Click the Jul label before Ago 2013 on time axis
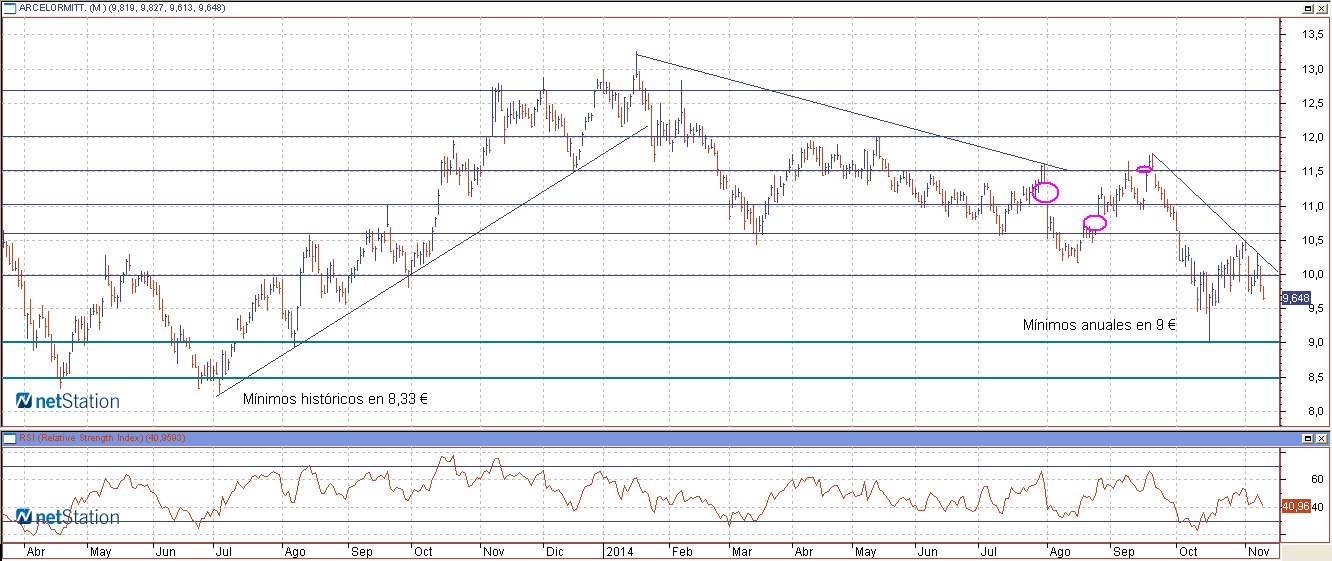The width and height of the screenshot is (1332, 561). (223, 551)
